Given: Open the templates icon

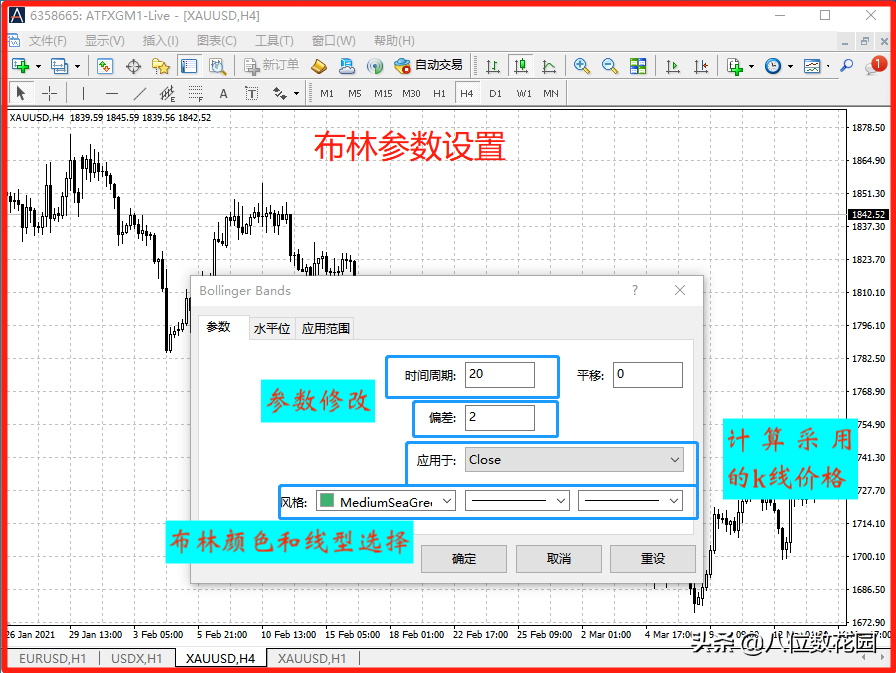Looking at the screenshot, I should tap(812, 66).
